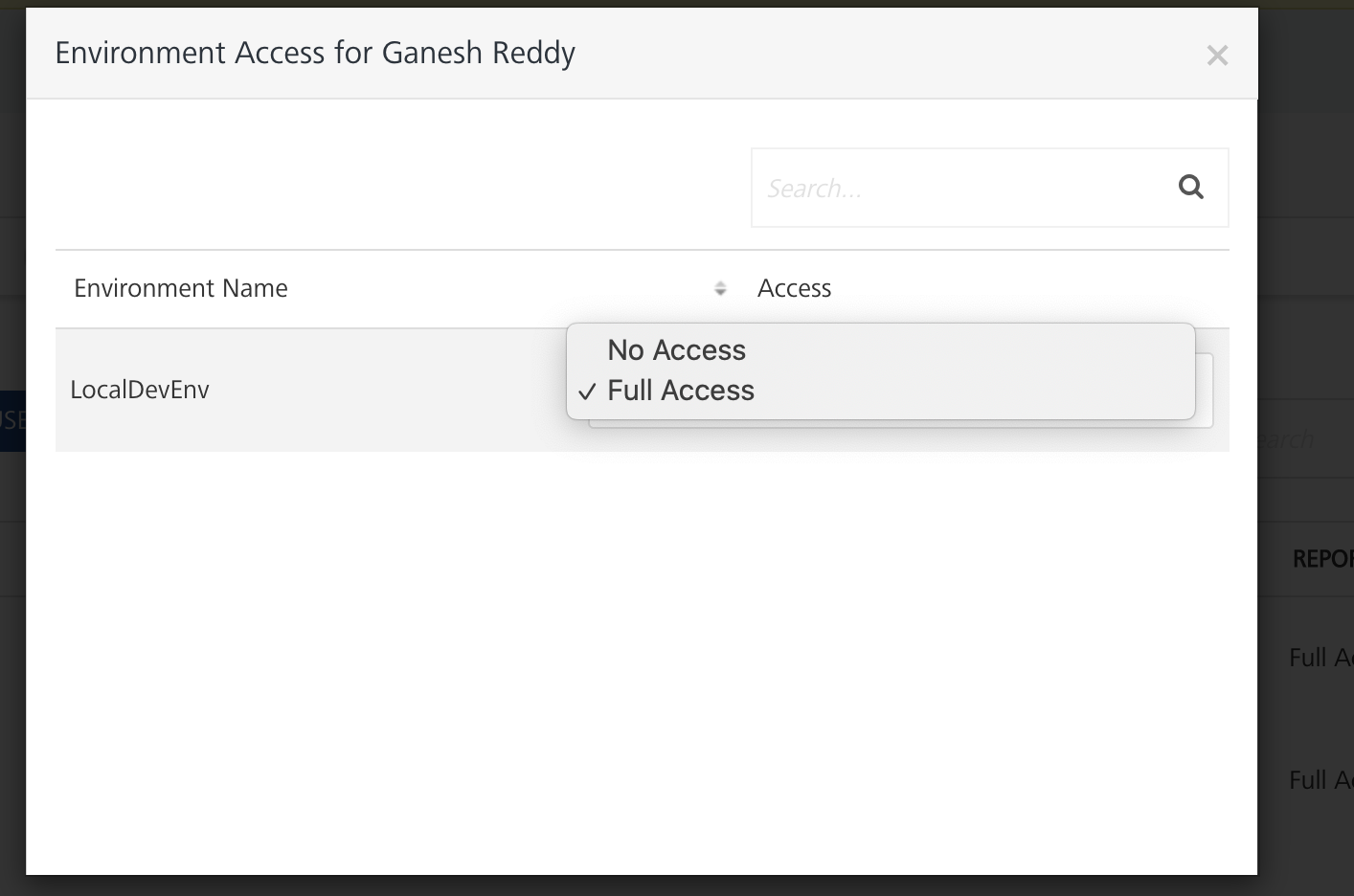Click the lower background Full Access entry
Screen dimensions: 1354x896
click(x=1320, y=780)
